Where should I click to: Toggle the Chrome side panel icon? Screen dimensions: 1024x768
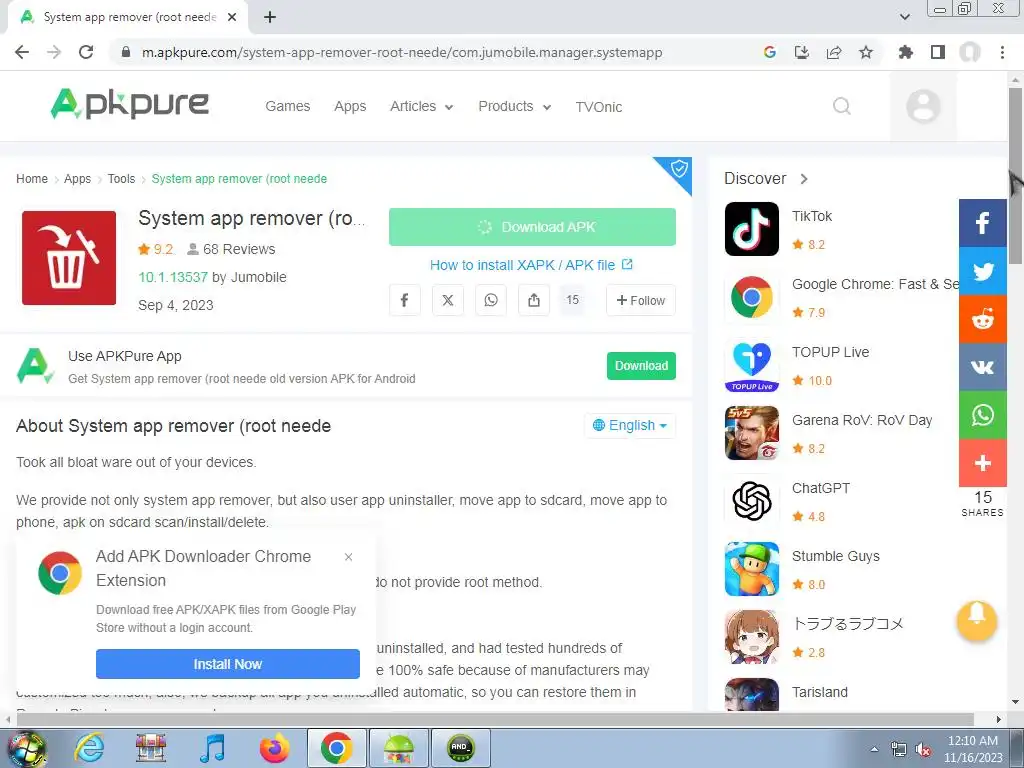pos(938,52)
